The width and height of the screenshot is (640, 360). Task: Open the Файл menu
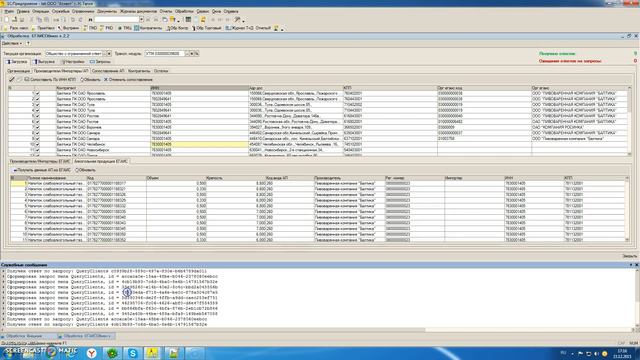click(9, 11)
